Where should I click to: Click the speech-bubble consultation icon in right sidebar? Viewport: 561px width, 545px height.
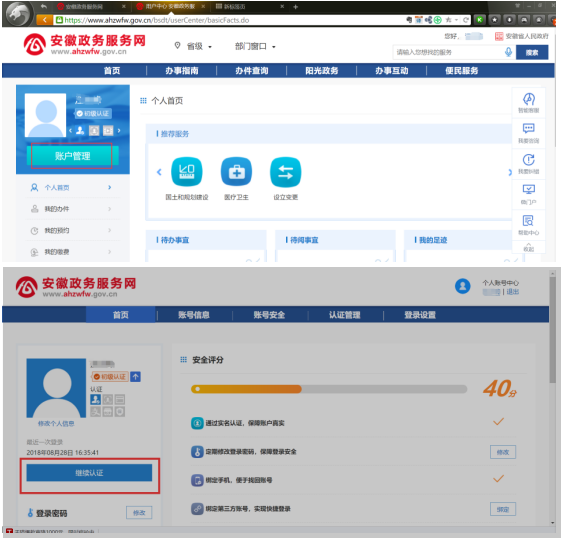tap(528, 133)
